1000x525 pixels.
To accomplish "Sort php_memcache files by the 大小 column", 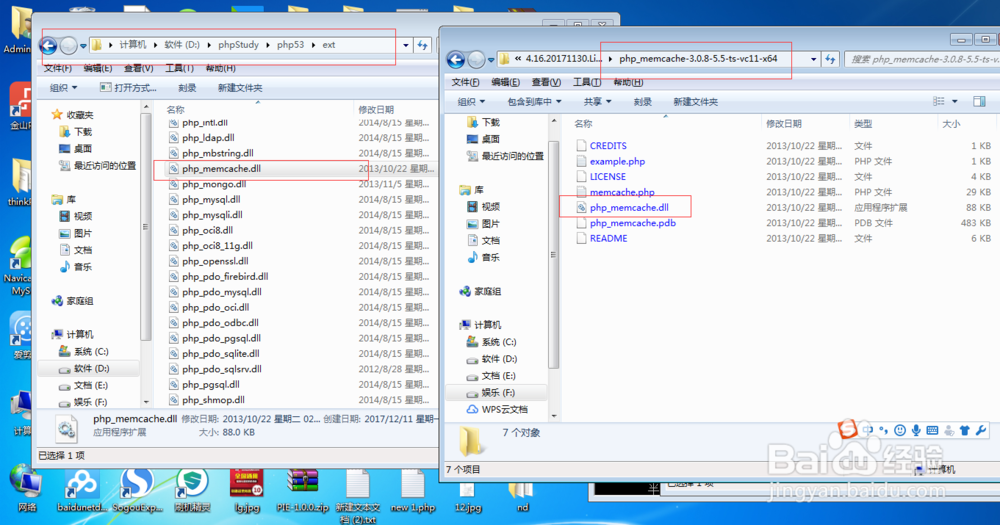I will click(951, 124).
